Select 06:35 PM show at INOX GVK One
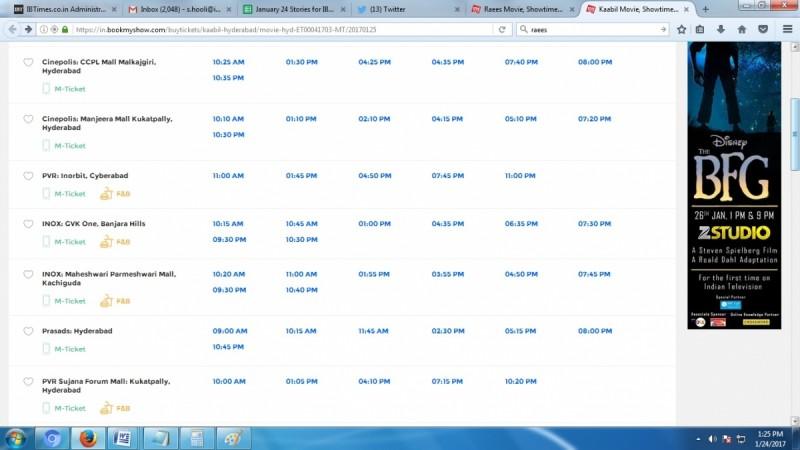Screen dimensions: 800x450 point(521,224)
